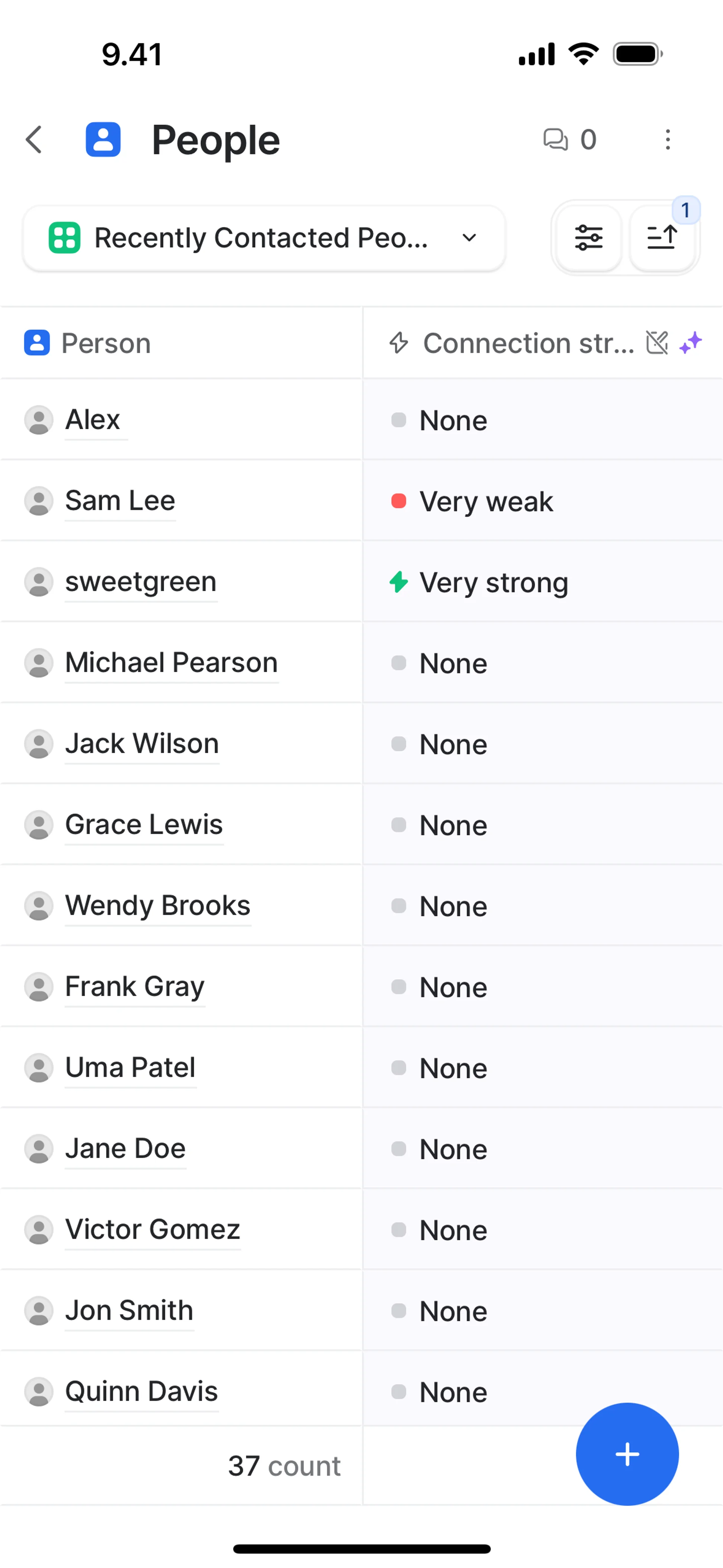Viewport: 723px width, 1568px height.
Task: Open Sam Lee's record
Action: (120, 501)
